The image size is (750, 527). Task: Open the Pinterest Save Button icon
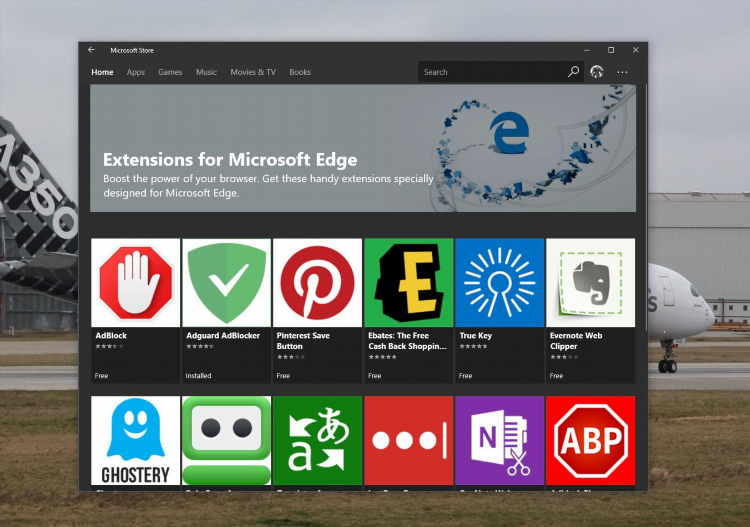[318, 283]
